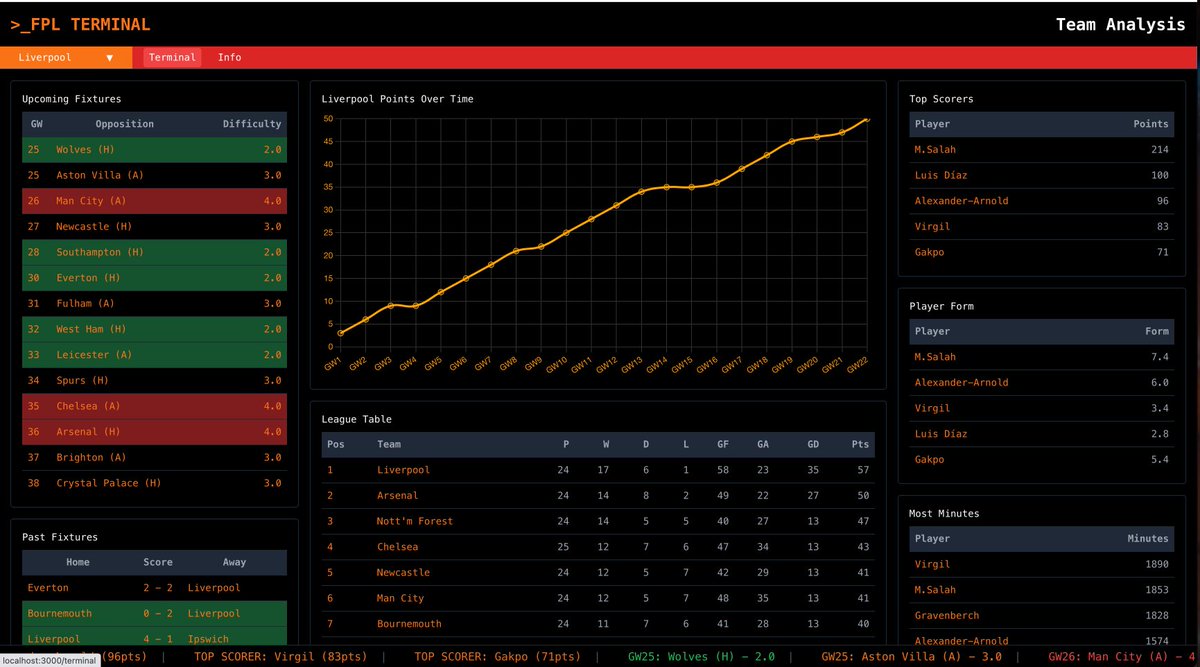Click the GW14 data point on chart
1200x667 pixels.
(x=666, y=187)
